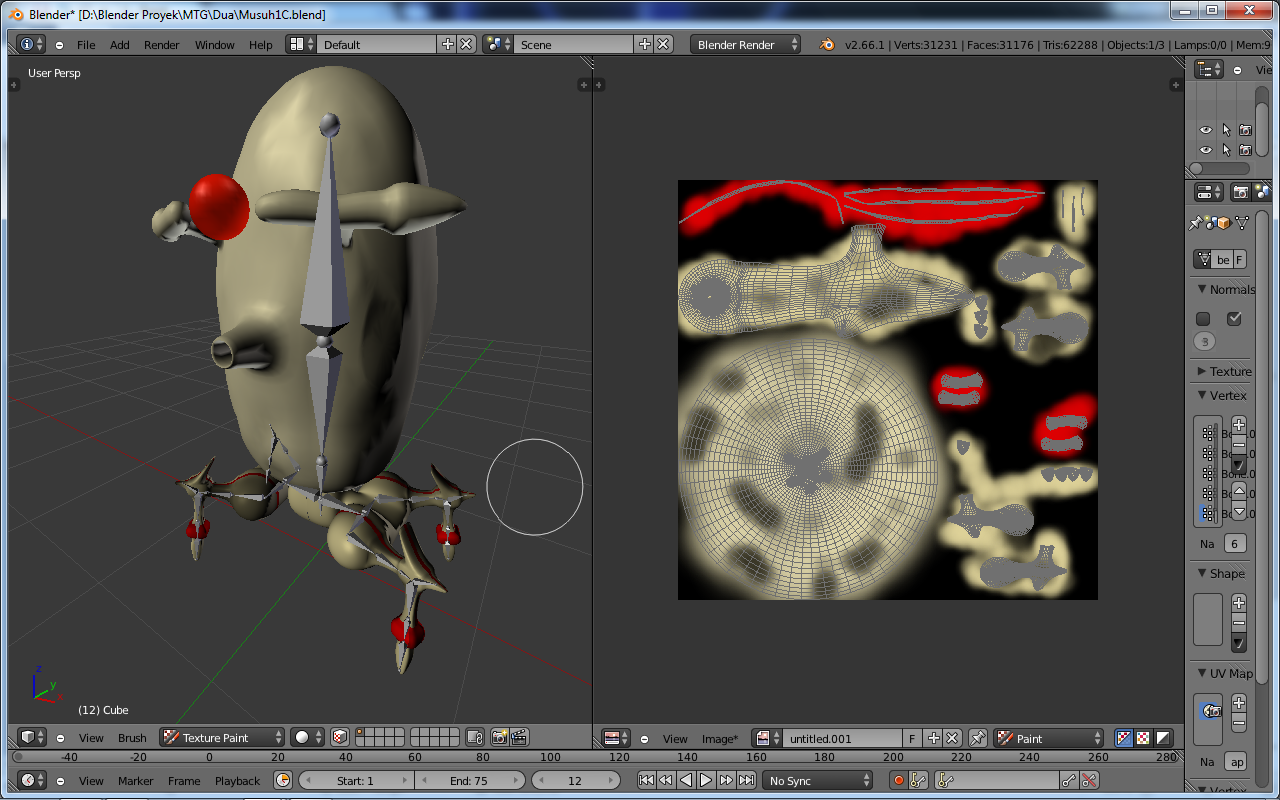This screenshot has width=1280, height=800.
Task: Take a screenshot with the camera-star icon
Action: (500, 737)
